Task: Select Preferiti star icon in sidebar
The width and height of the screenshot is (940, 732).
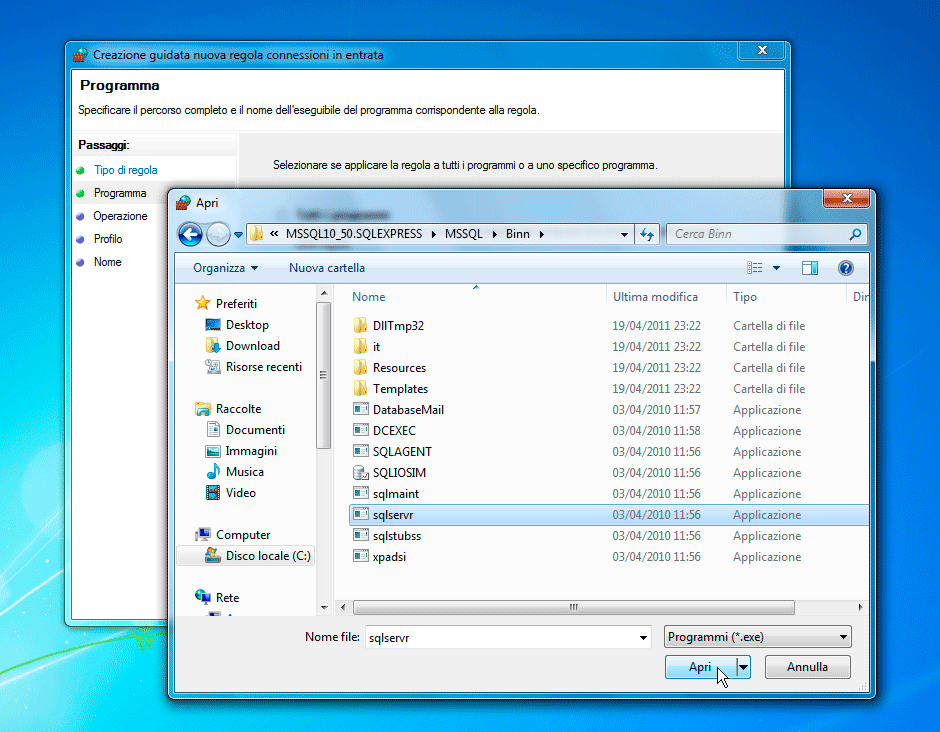Action: pyautogui.click(x=203, y=303)
